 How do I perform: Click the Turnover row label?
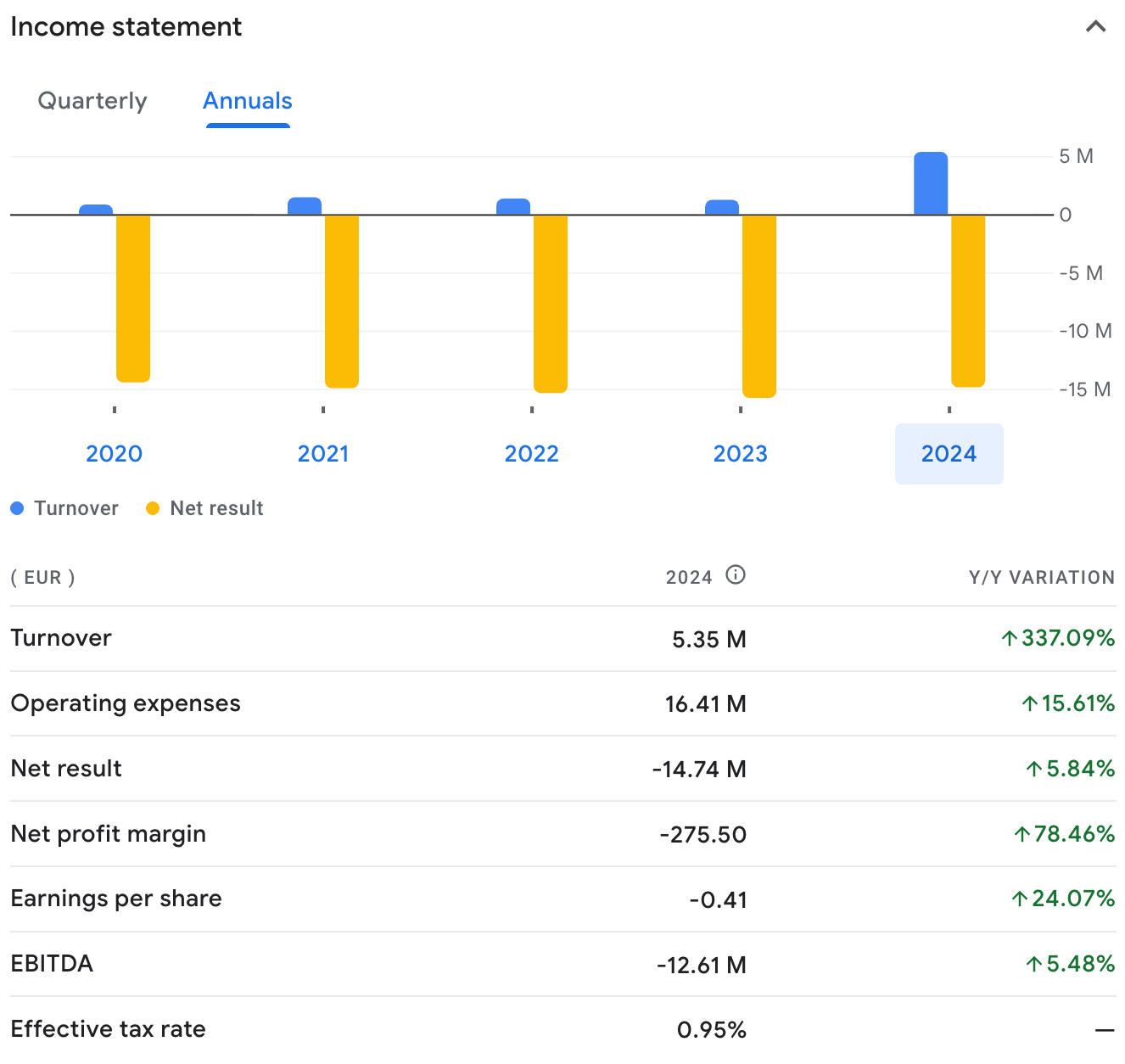(61, 638)
